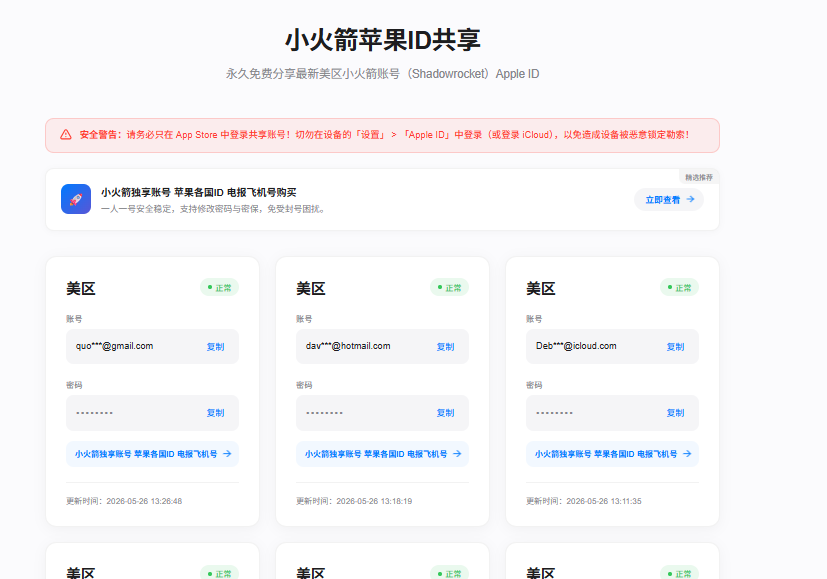Click the 精选推荐 tag on promo banner
Image resolution: width=827 pixels, height=579 pixels.
point(699,178)
